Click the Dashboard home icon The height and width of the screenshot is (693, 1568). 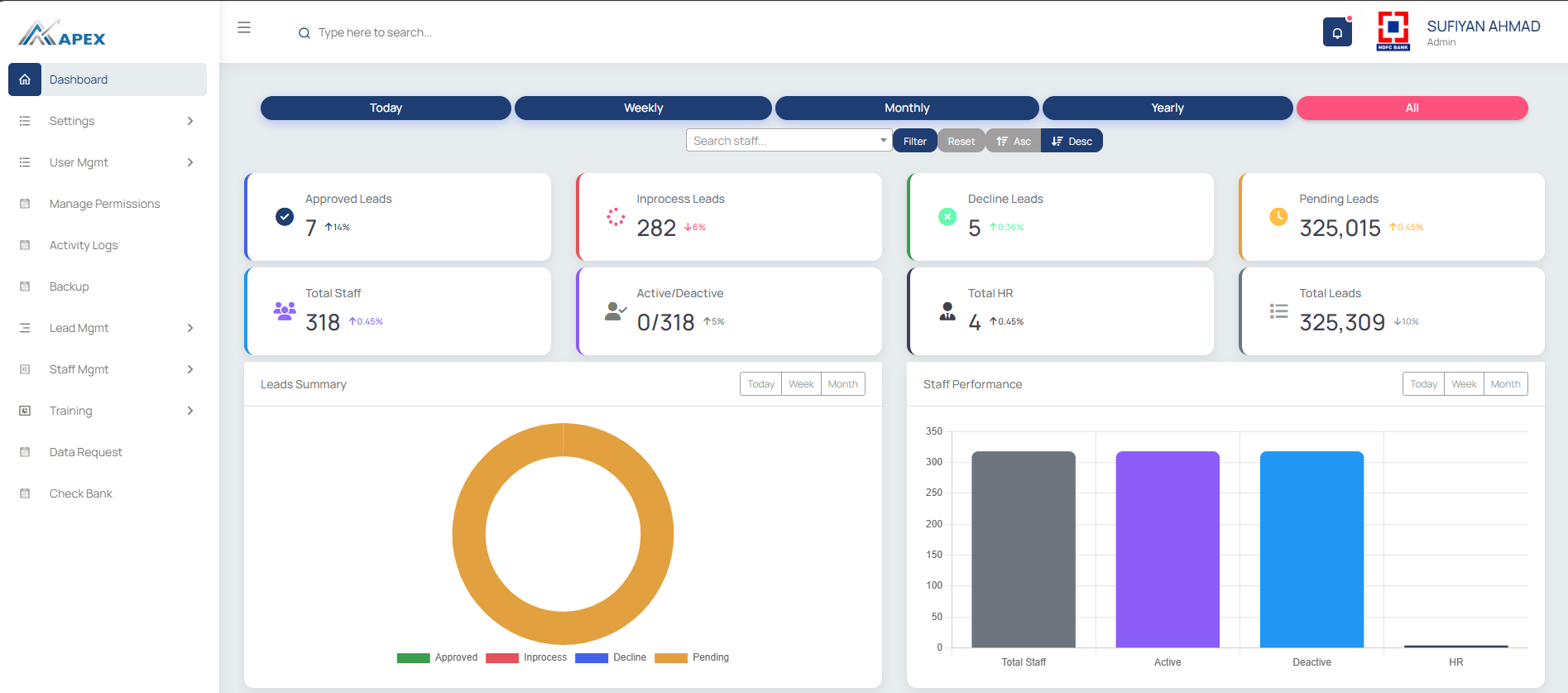(25, 79)
